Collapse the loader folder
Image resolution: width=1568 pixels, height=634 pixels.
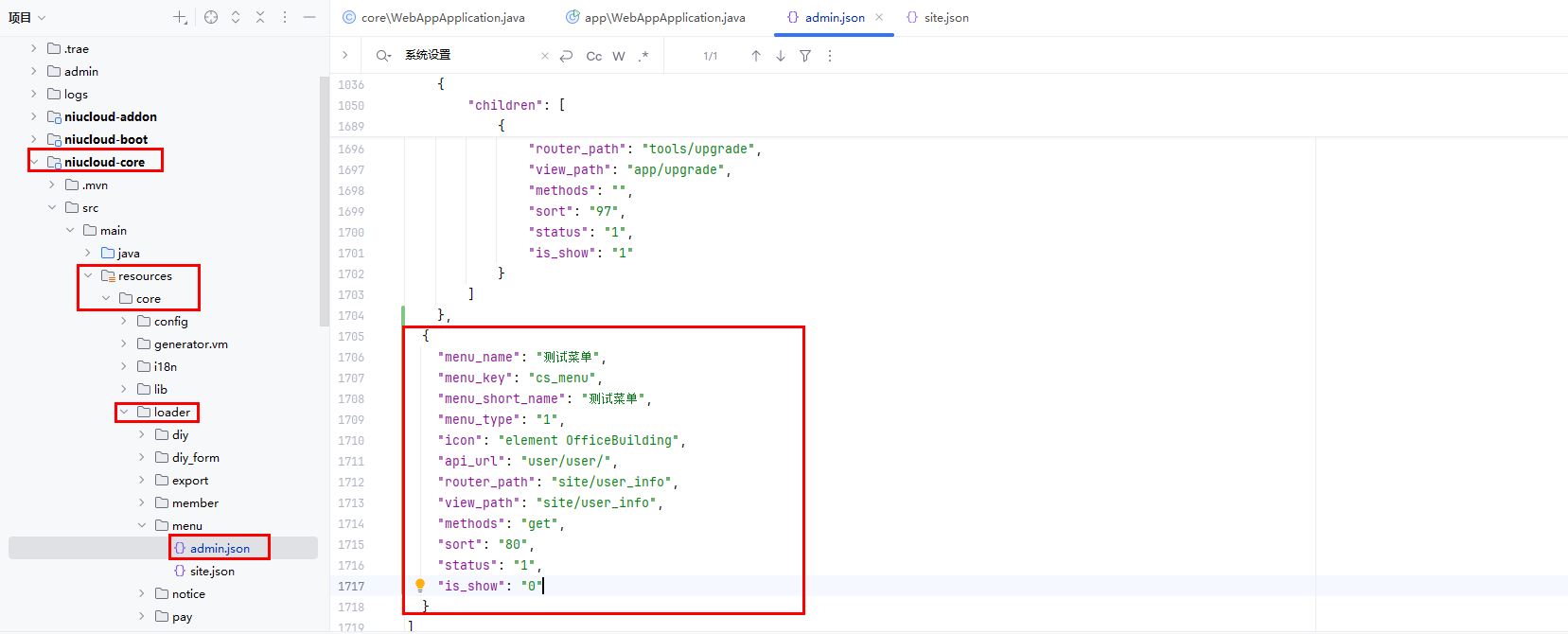coord(124,413)
